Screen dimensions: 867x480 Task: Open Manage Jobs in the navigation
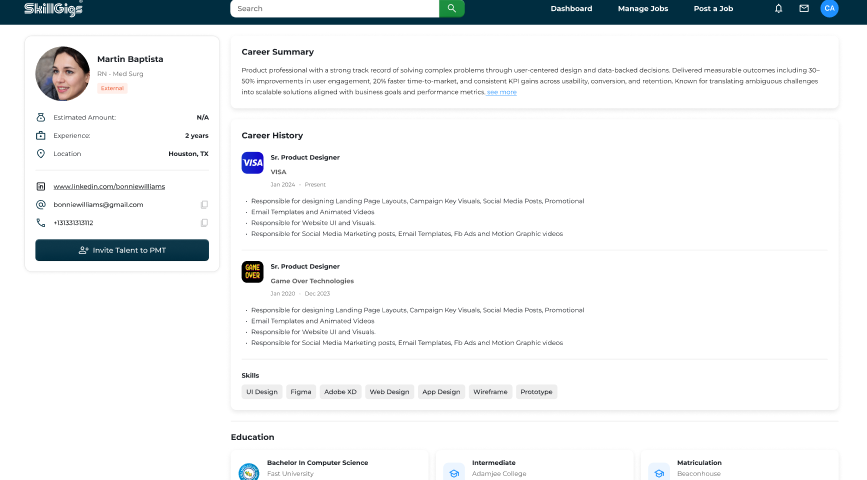point(643,8)
